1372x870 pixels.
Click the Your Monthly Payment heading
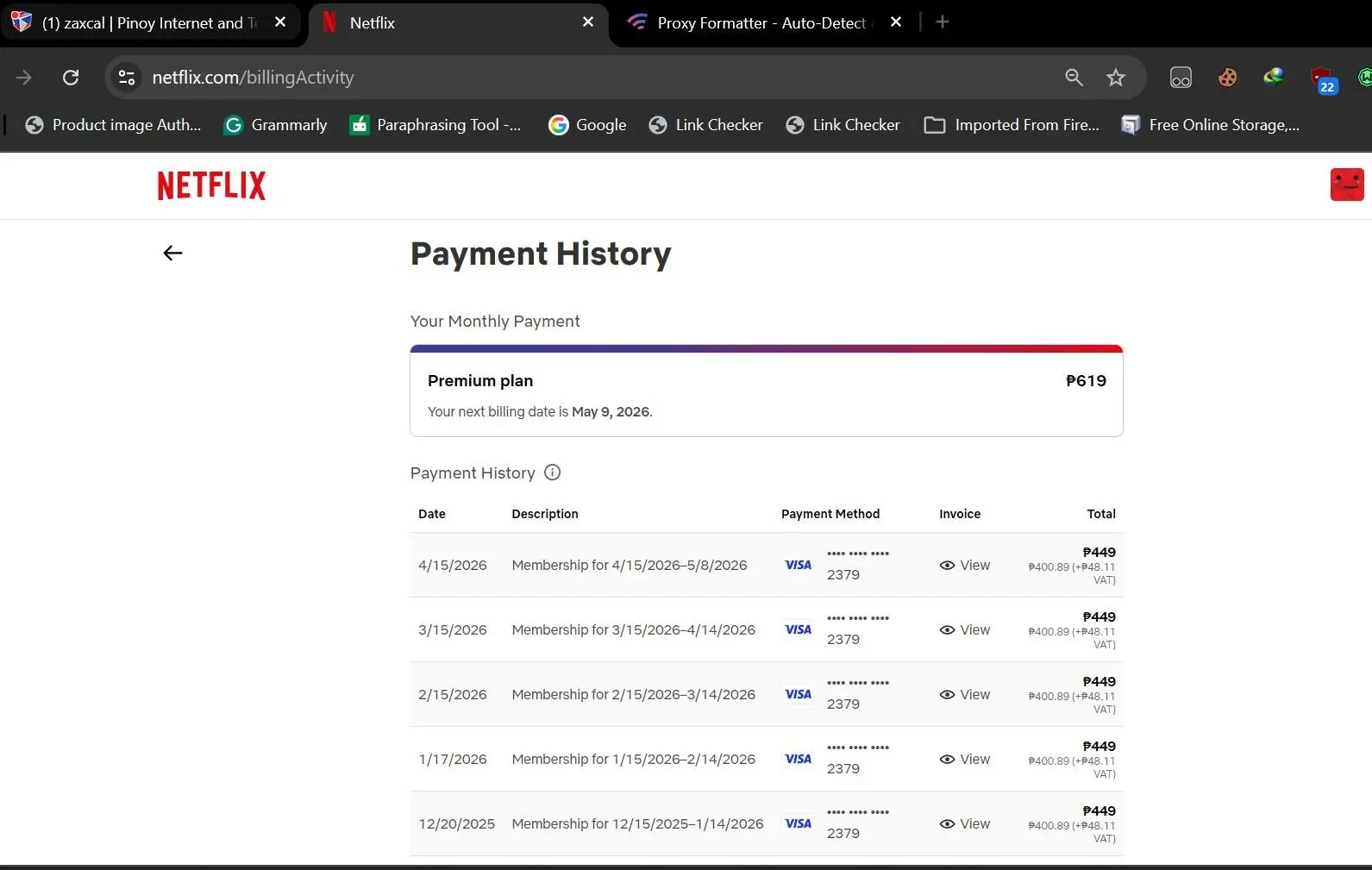495,322
